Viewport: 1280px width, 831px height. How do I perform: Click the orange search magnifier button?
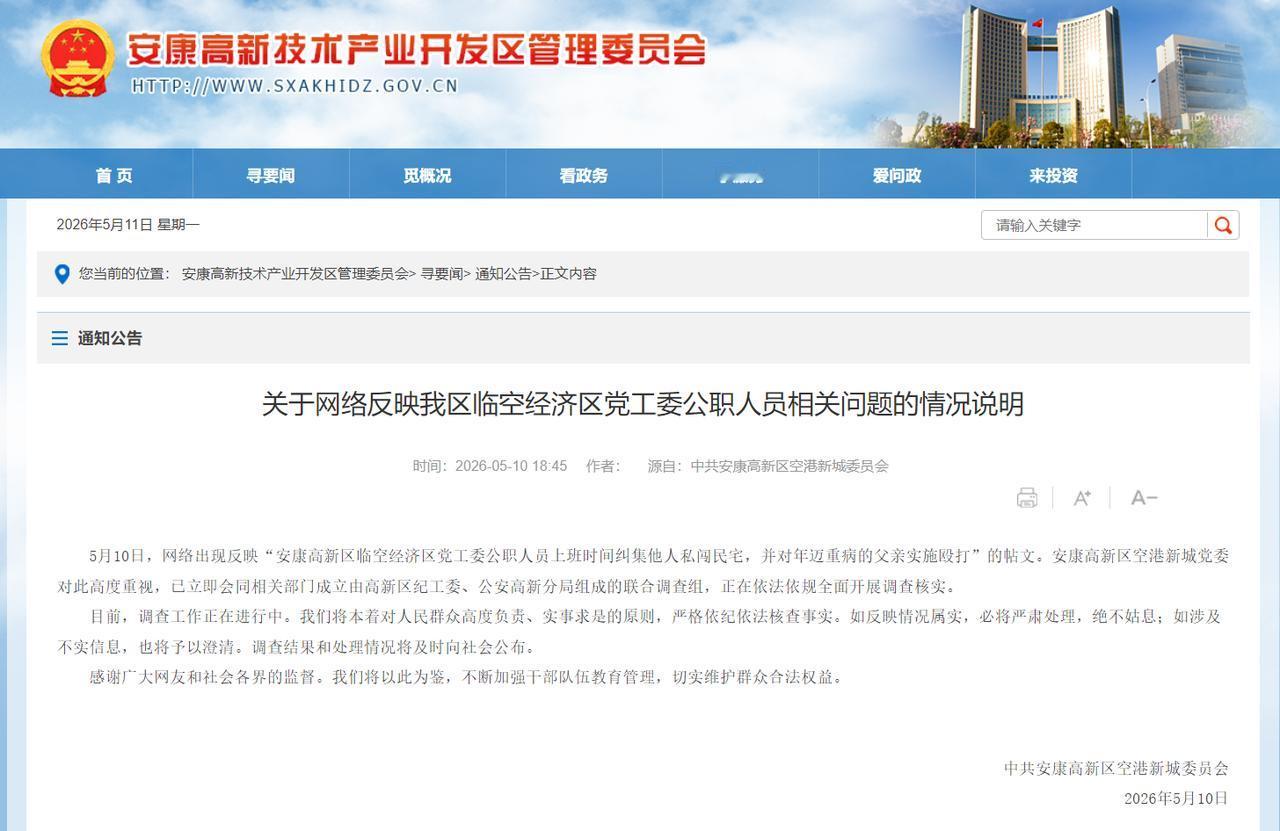tap(1223, 225)
